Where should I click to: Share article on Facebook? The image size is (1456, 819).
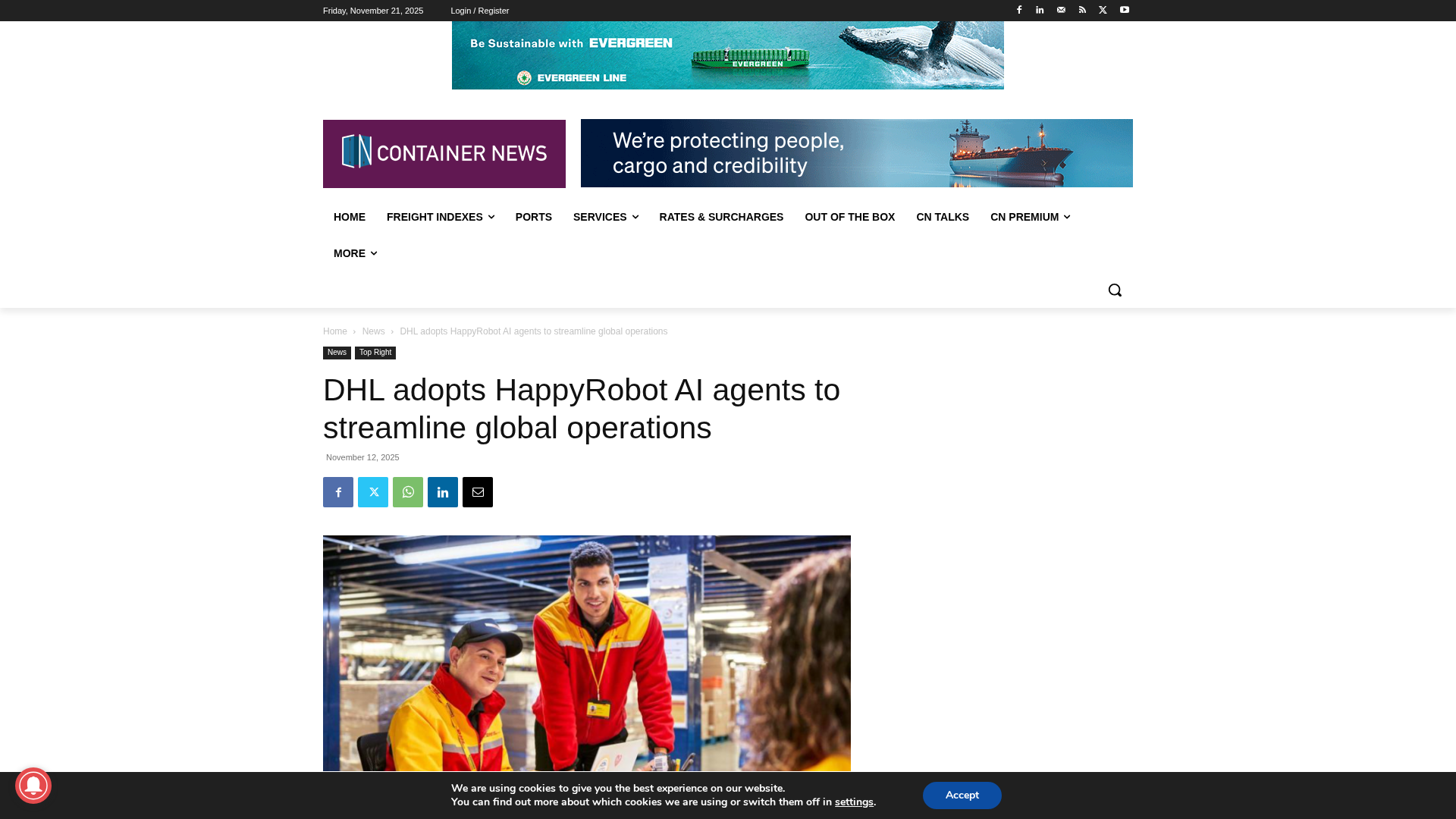click(x=338, y=492)
